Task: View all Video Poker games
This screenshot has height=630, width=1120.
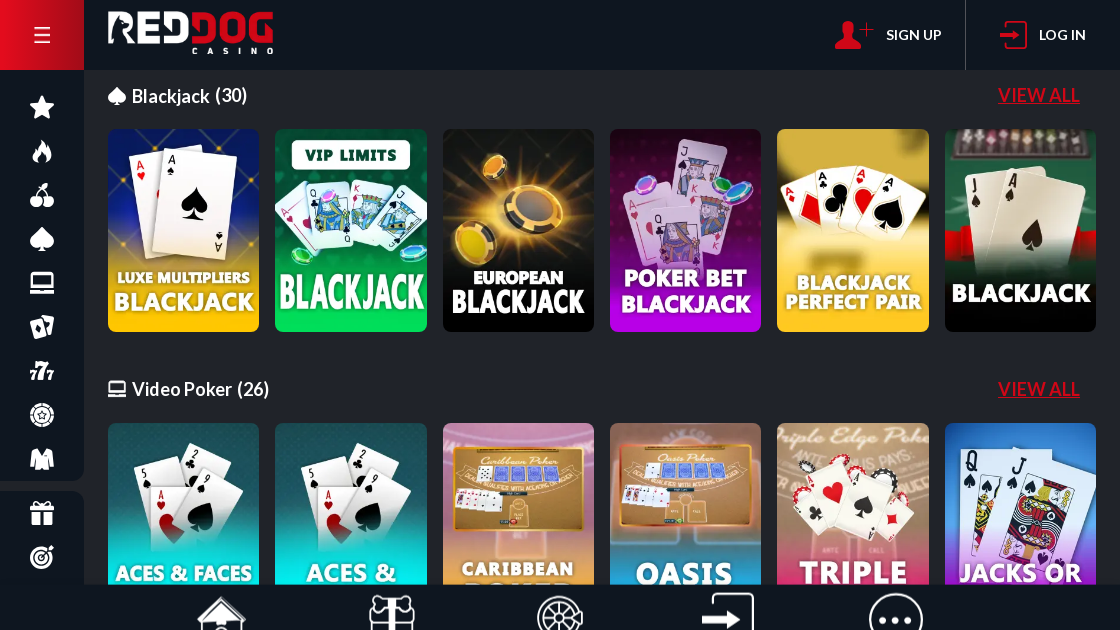Action: click(x=1039, y=389)
